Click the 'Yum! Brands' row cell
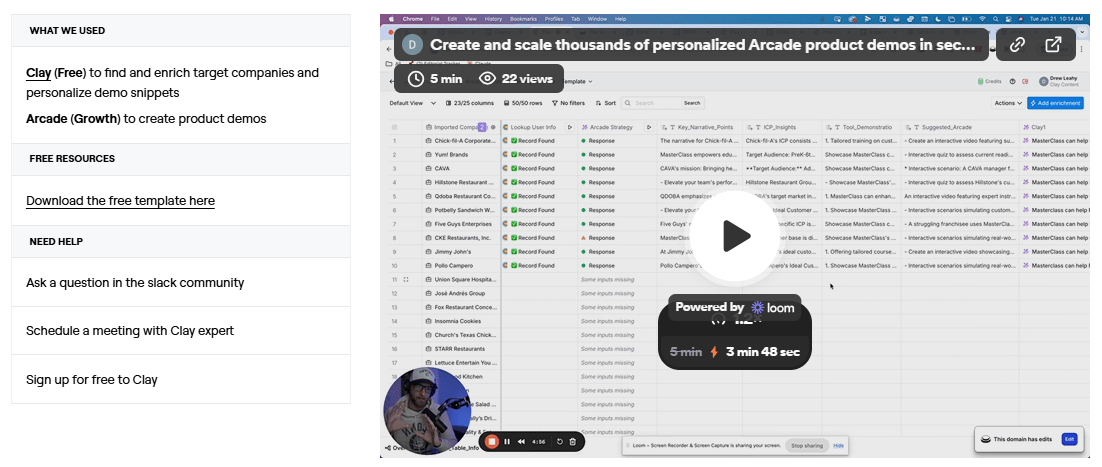Viewport: 1102px width, 467px height. point(462,155)
